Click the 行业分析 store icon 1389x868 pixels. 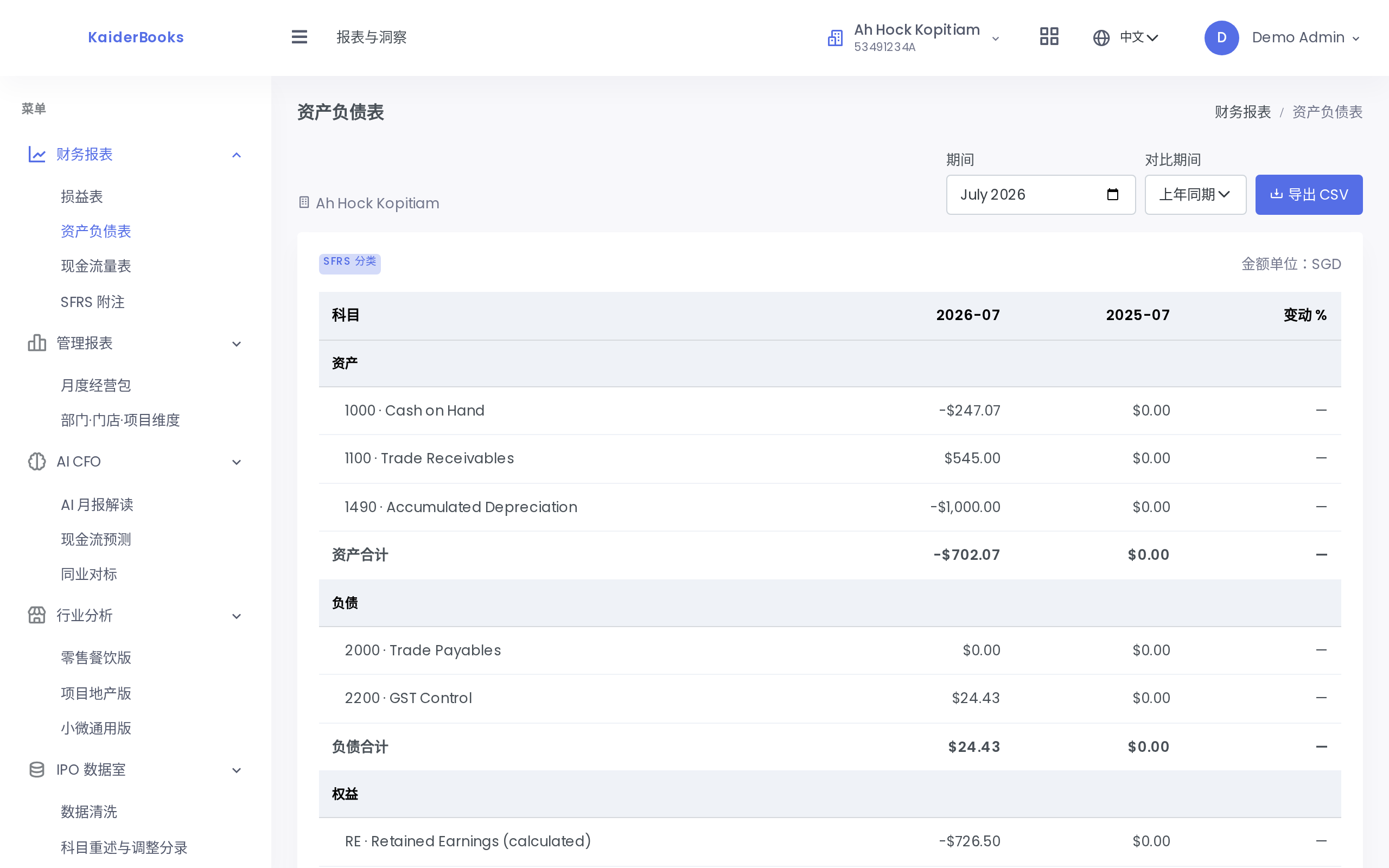[x=37, y=615]
